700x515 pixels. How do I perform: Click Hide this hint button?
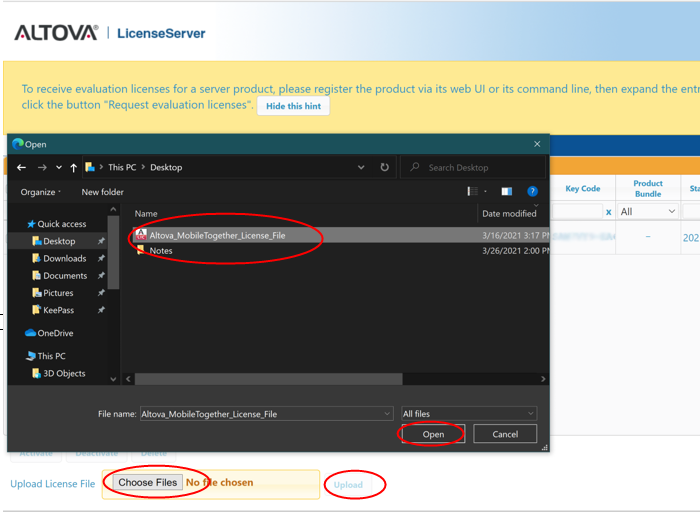pyautogui.click(x=293, y=106)
